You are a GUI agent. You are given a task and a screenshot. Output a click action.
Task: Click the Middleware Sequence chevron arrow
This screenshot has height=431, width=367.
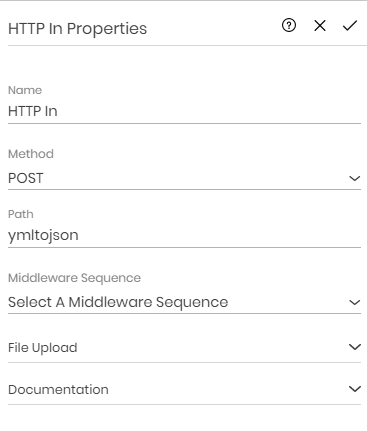(354, 302)
